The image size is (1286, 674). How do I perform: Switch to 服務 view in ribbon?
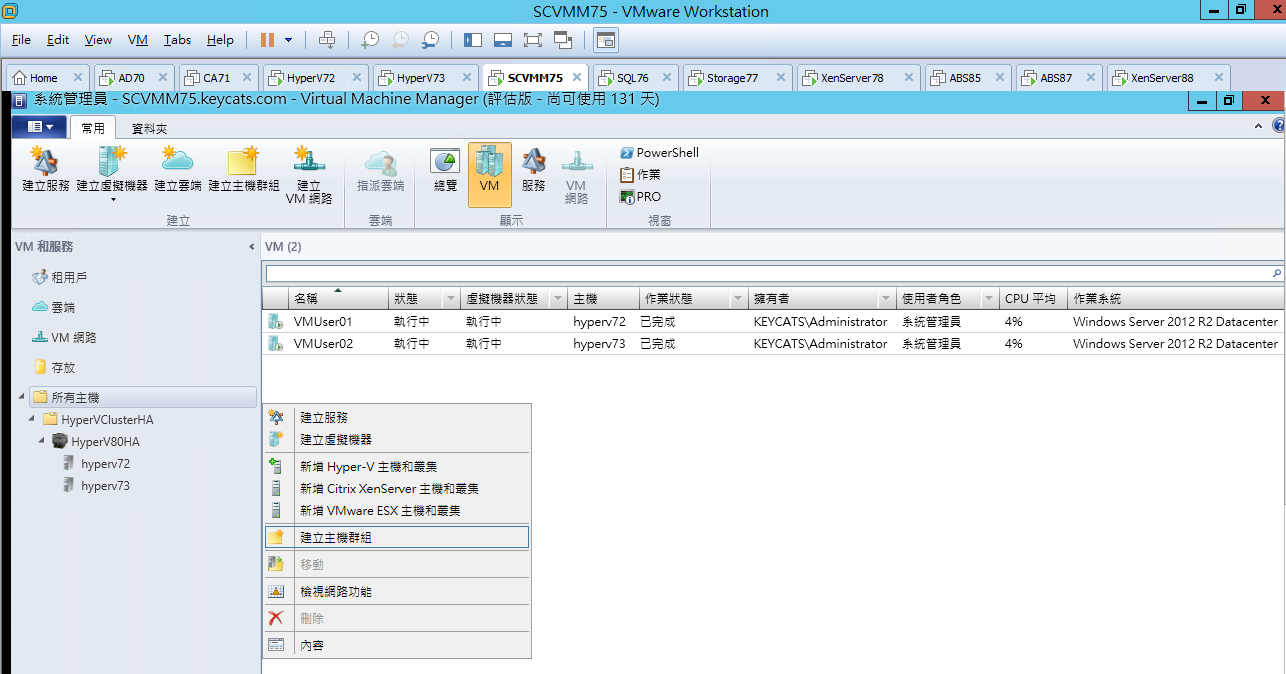[x=533, y=170]
